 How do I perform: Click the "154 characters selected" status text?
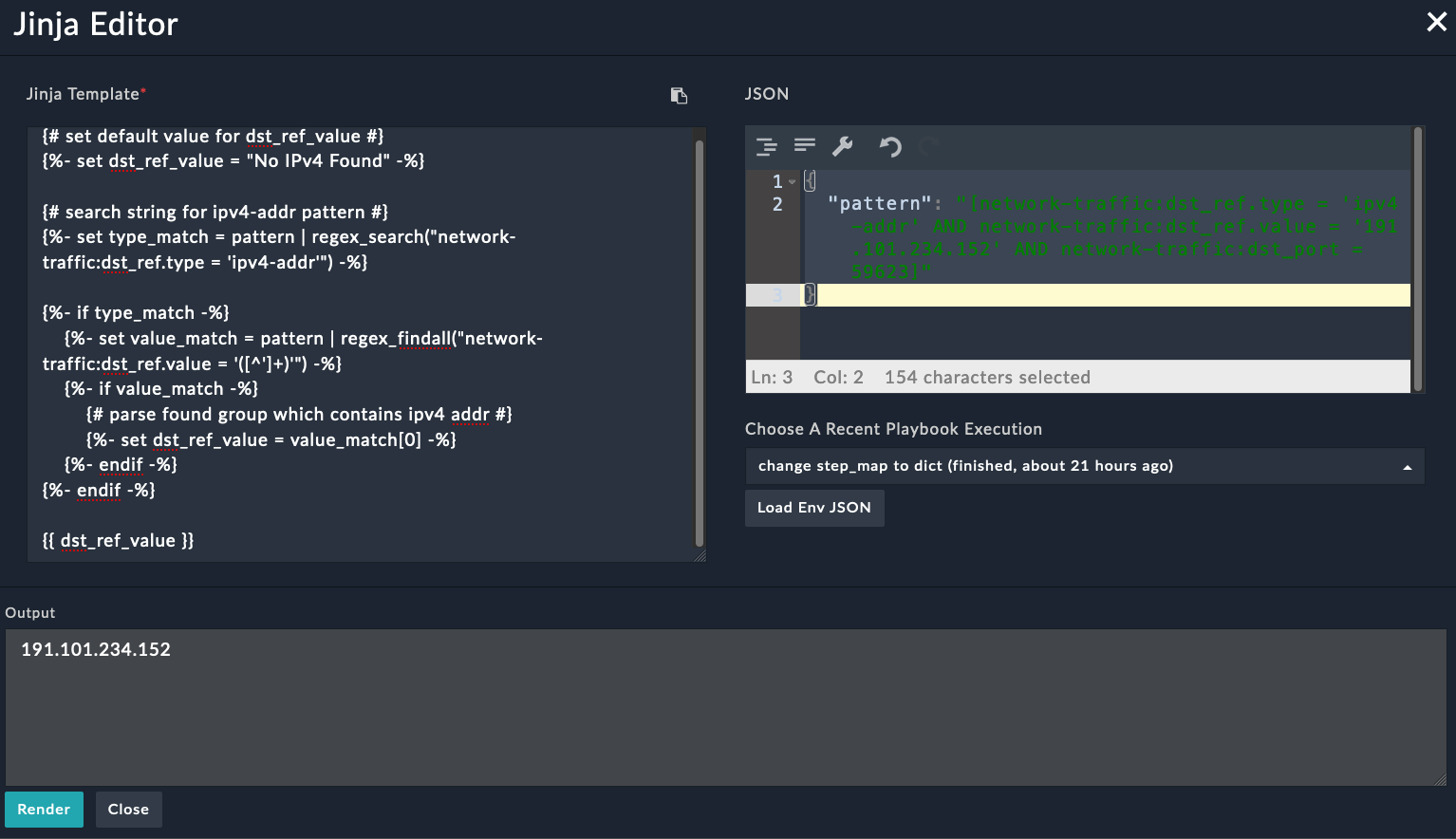pos(987,378)
